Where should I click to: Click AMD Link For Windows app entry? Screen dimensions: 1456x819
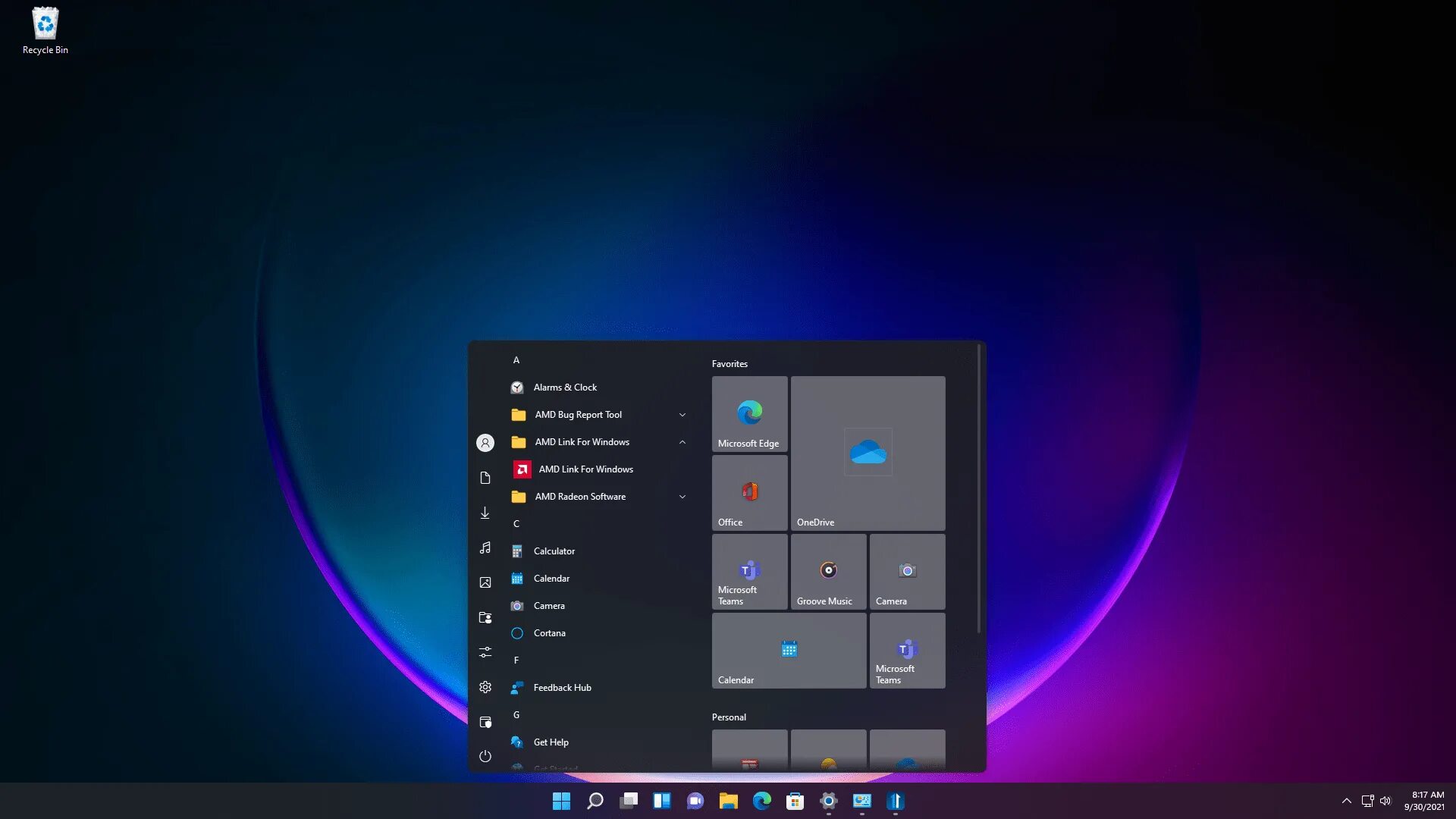(x=585, y=468)
